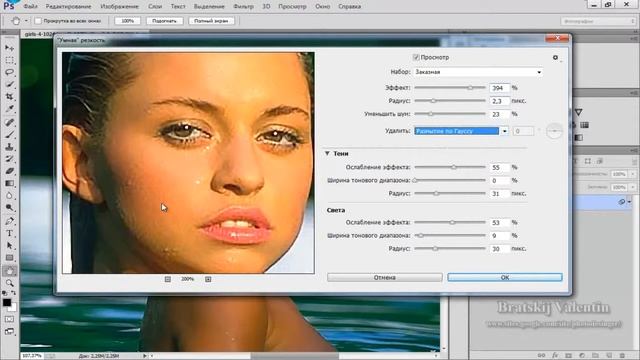Open the workspace switcher dropdown
Screen dimensions: 640x360
[x=598, y=21]
